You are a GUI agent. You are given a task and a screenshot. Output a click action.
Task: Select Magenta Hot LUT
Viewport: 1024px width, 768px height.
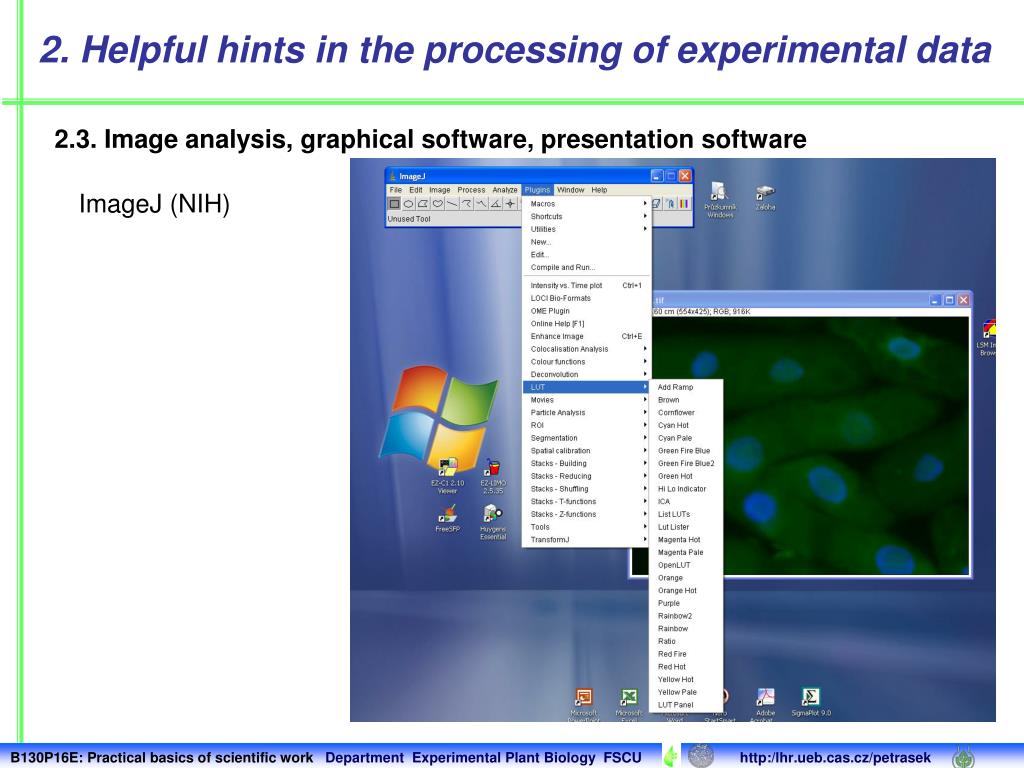point(688,540)
